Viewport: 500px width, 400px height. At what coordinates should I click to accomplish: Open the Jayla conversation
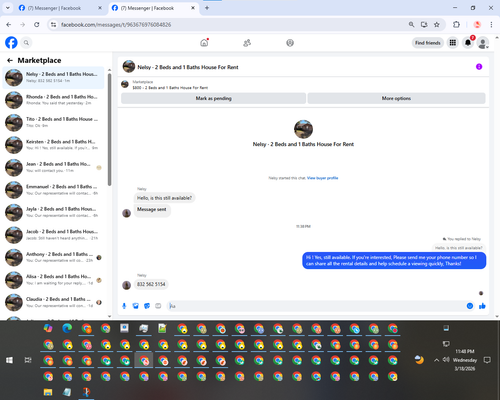[54, 212]
